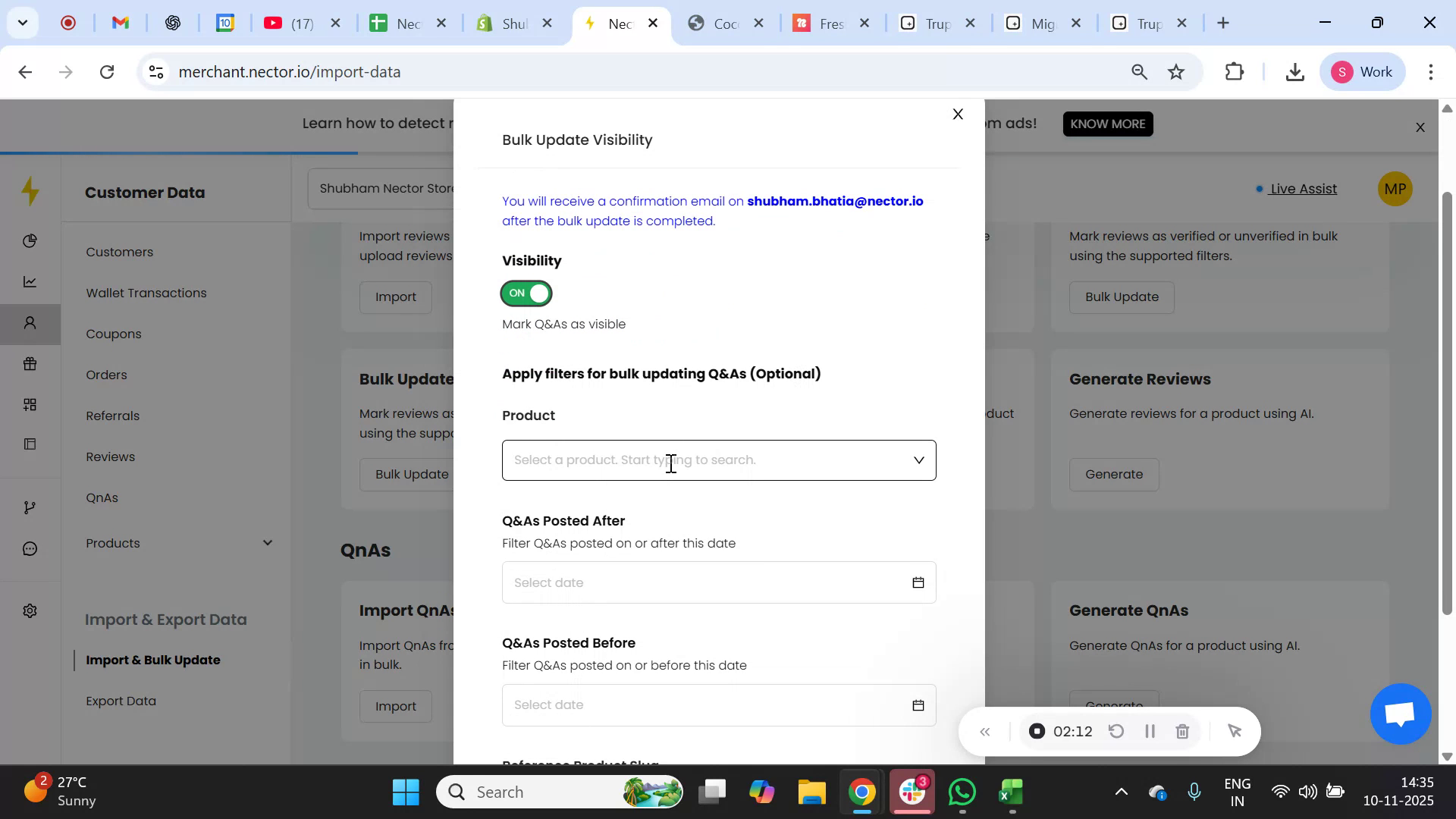Open Nector settings via the gear icon
The width and height of the screenshot is (1456, 819).
(x=30, y=610)
